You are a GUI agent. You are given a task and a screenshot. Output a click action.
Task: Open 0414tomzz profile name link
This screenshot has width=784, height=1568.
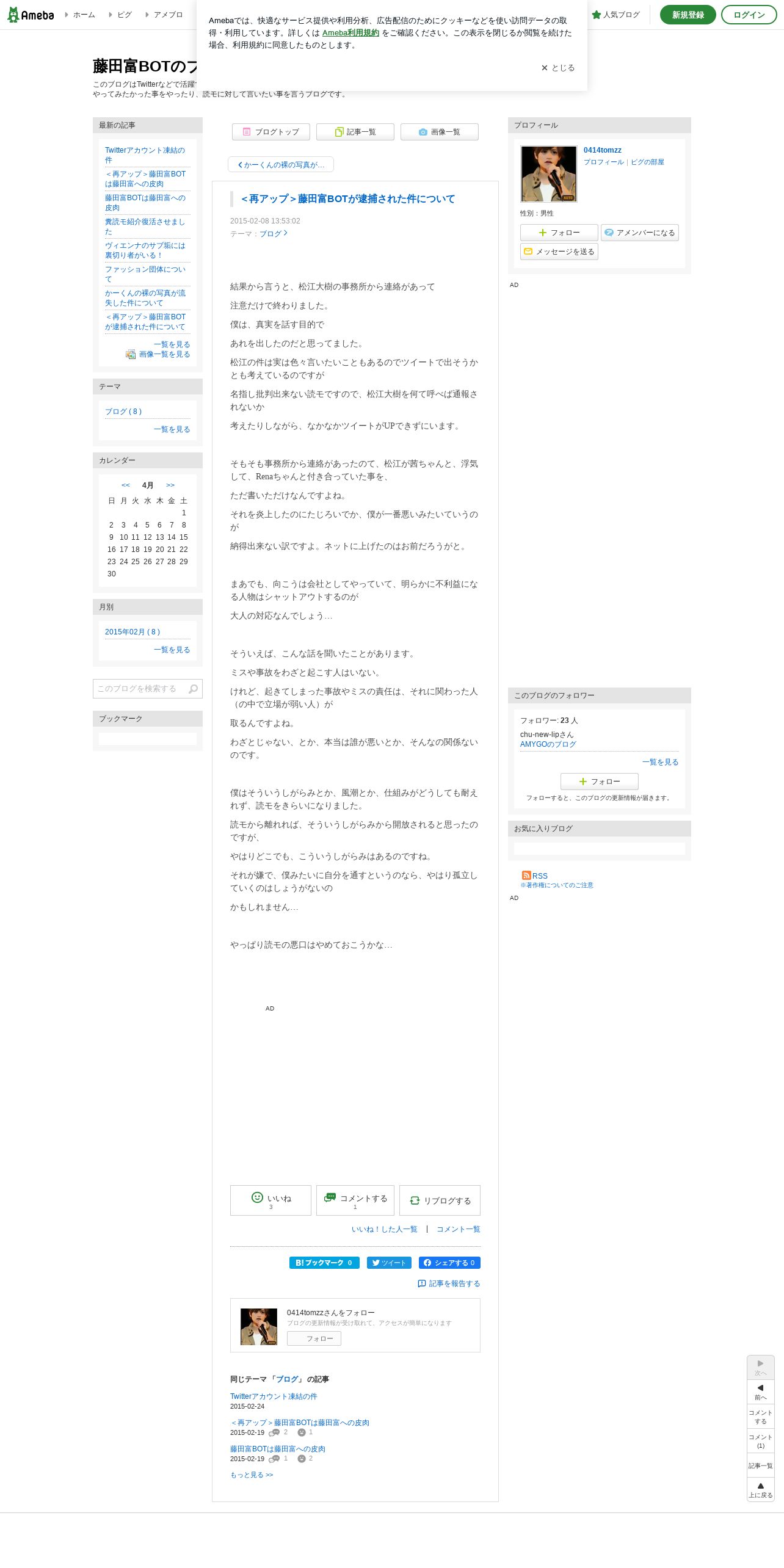pyautogui.click(x=603, y=150)
